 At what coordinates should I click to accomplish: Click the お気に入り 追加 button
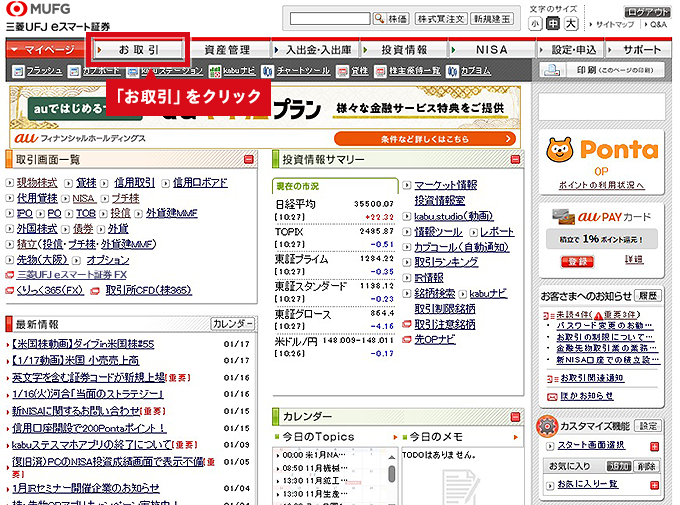tap(619, 466)
